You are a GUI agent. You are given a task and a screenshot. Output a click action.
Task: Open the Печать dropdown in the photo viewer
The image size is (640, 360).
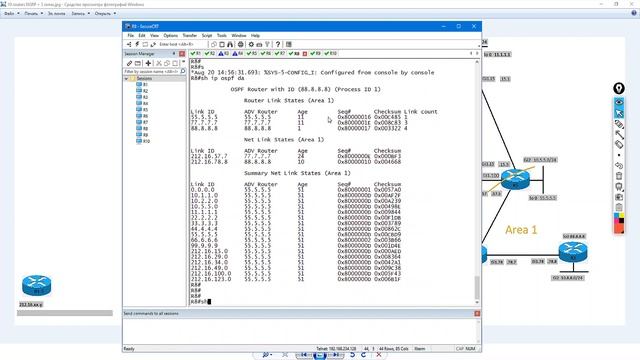pyautogui.click(x=33, y=13)
